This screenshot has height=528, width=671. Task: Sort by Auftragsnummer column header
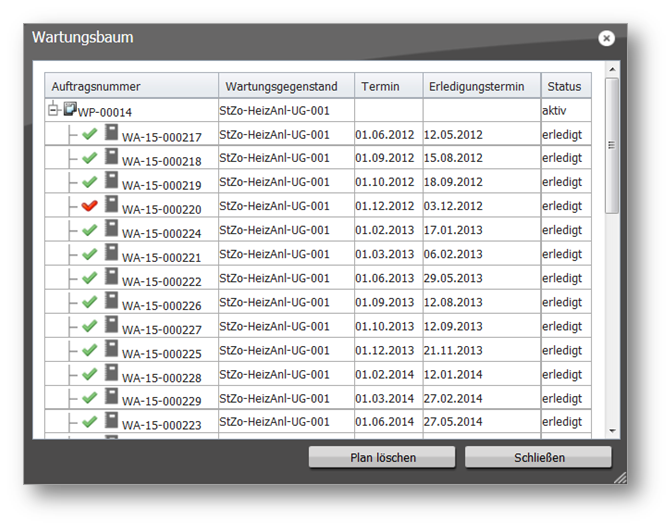coord(131,86)
